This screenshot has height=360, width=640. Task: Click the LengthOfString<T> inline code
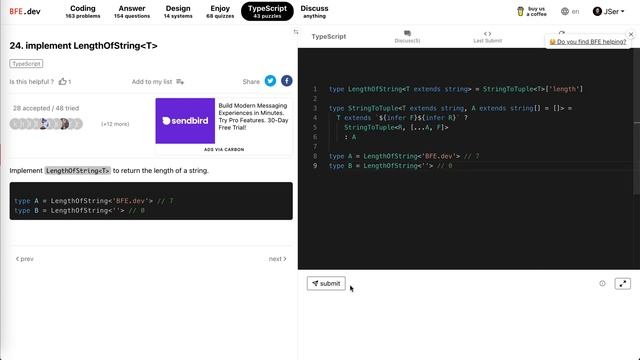click(78, 171)
